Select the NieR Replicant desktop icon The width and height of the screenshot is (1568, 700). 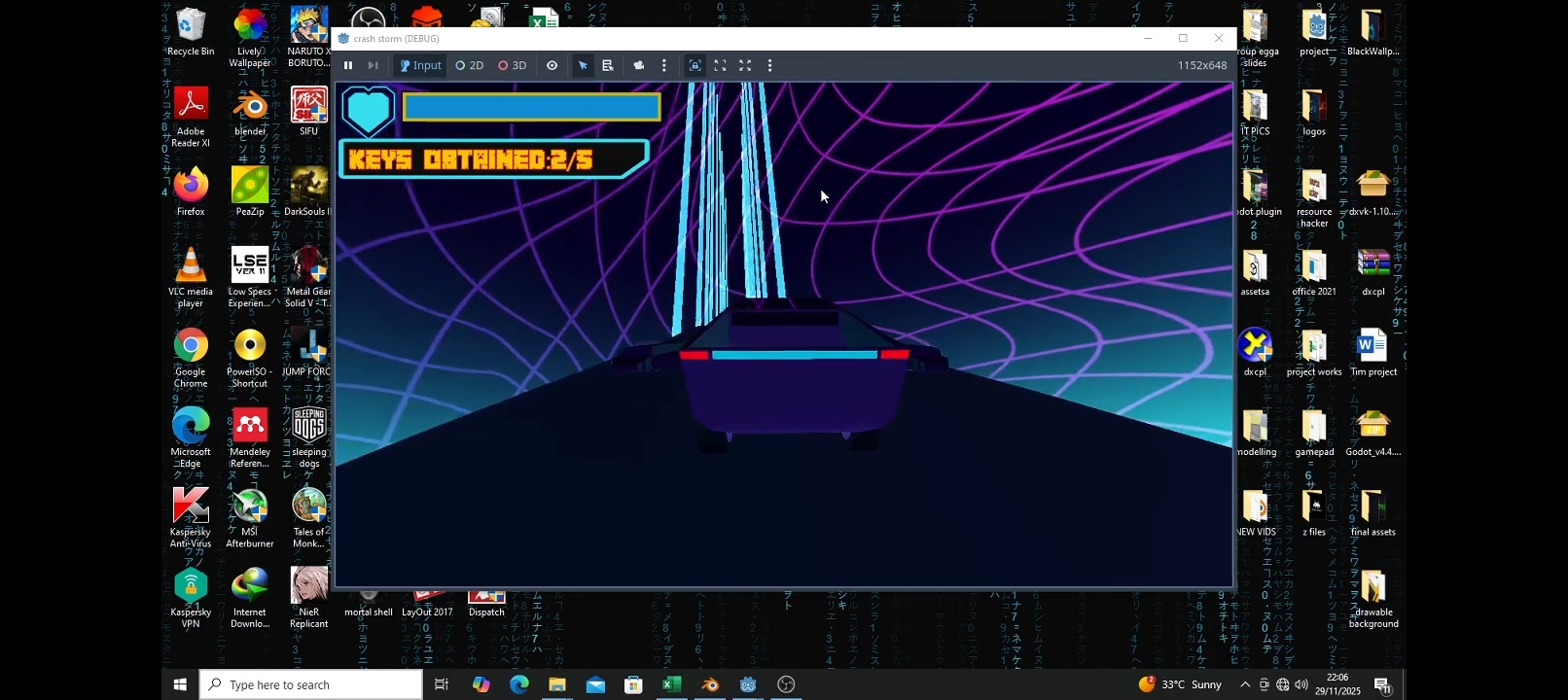(309, 598)
